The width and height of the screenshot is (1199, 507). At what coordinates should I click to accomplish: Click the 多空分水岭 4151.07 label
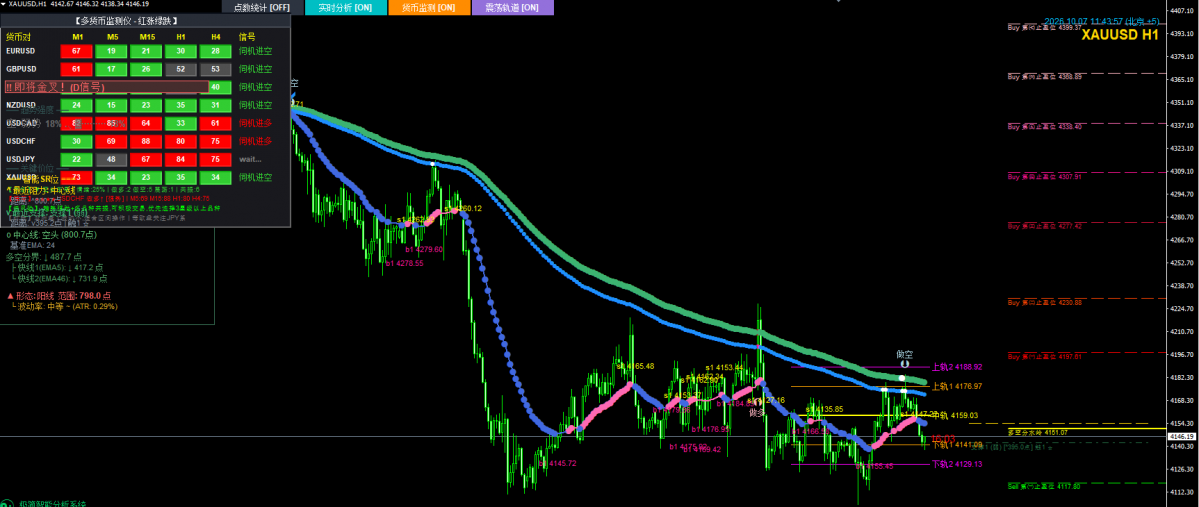[1038, 432]
